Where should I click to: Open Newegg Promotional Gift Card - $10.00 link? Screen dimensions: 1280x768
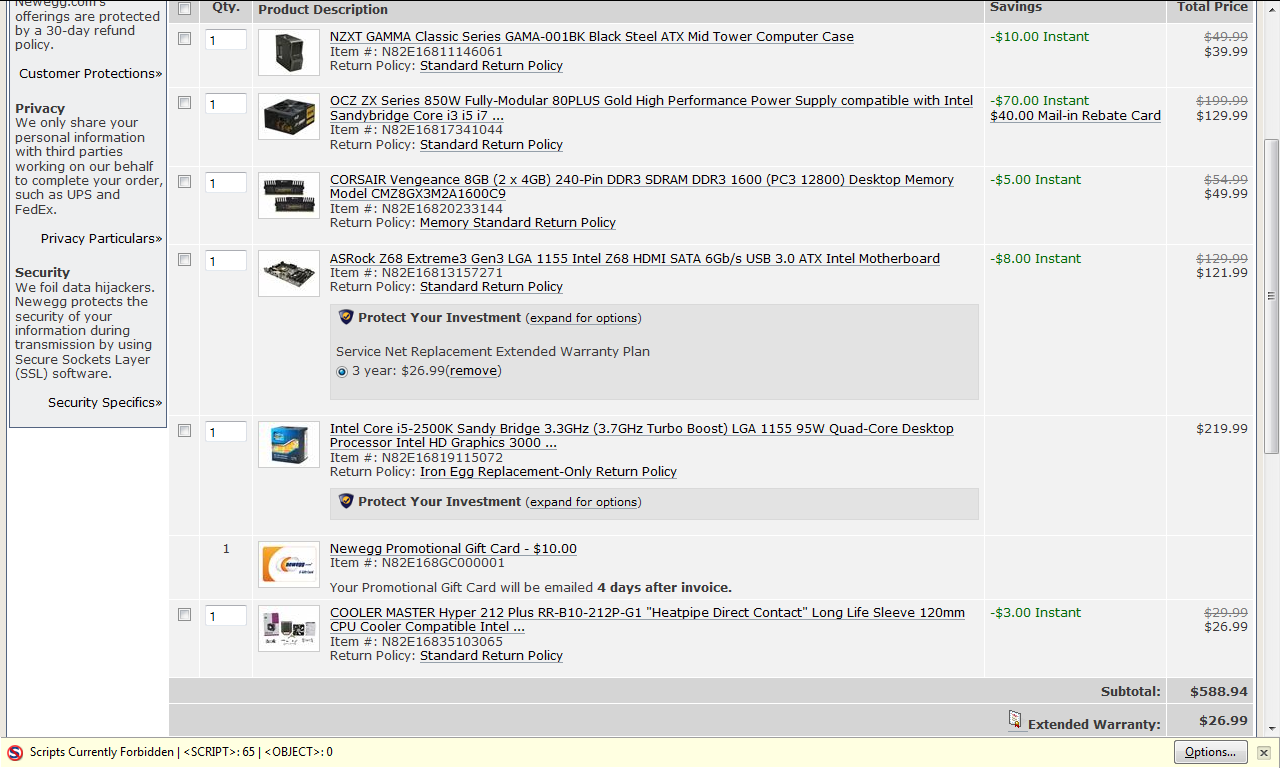click(x=453, y=549)
